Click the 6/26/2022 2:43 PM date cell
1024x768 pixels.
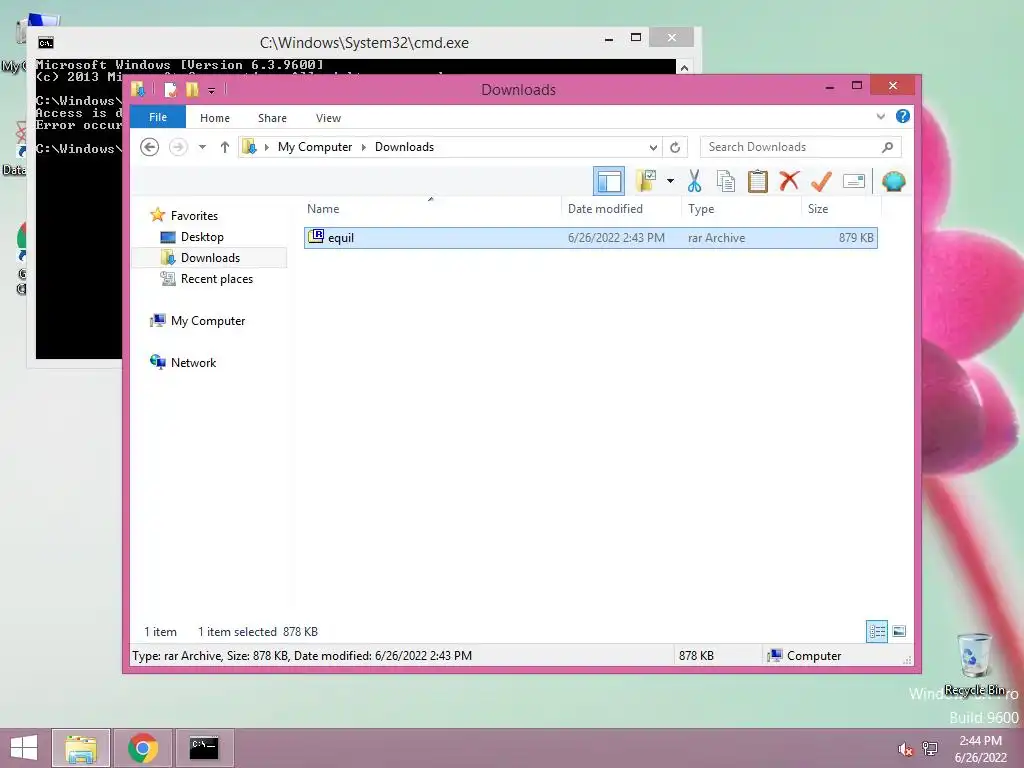tap(616, 238)
